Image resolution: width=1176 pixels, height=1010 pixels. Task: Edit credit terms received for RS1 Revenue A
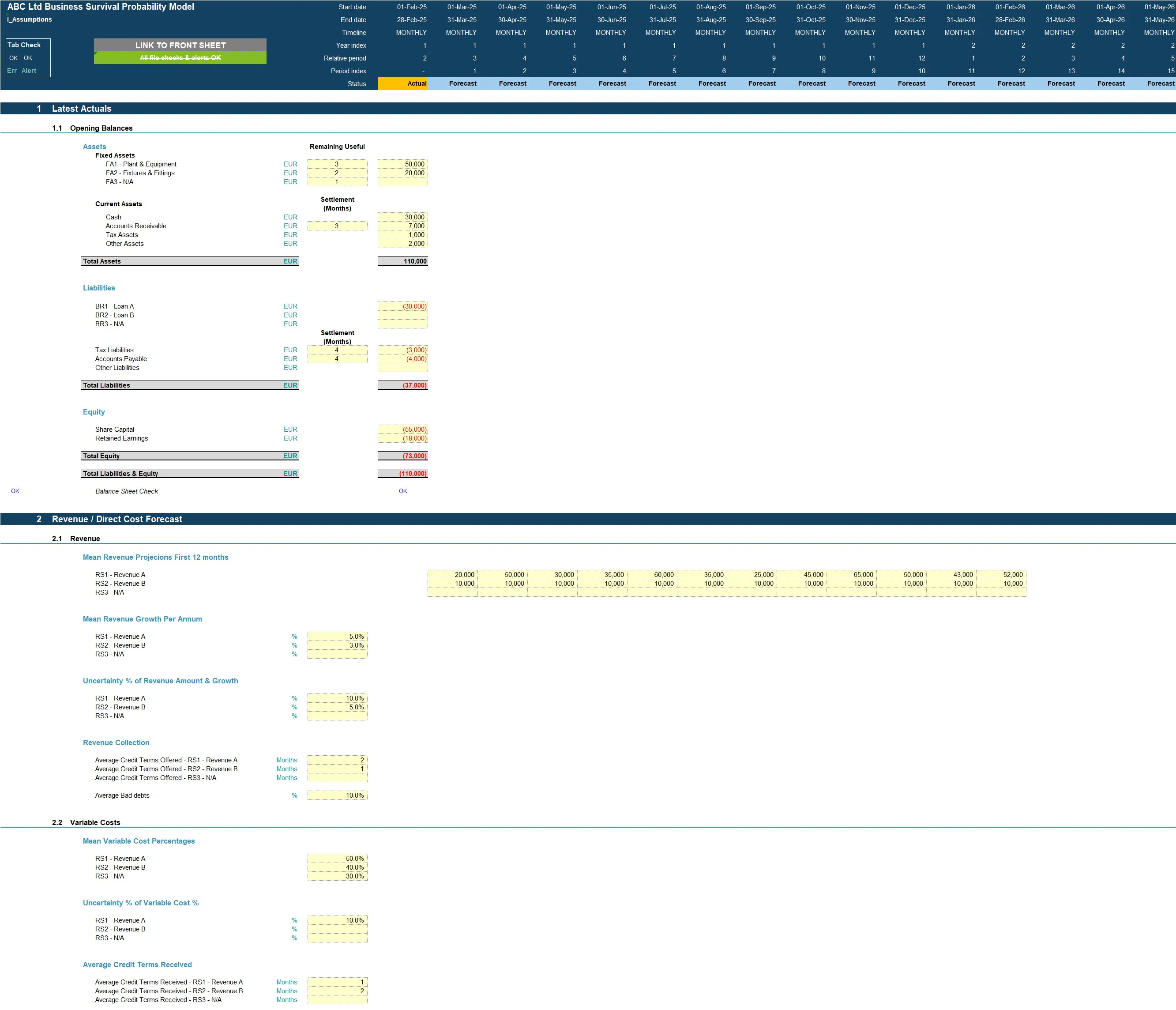coord(337,982)
